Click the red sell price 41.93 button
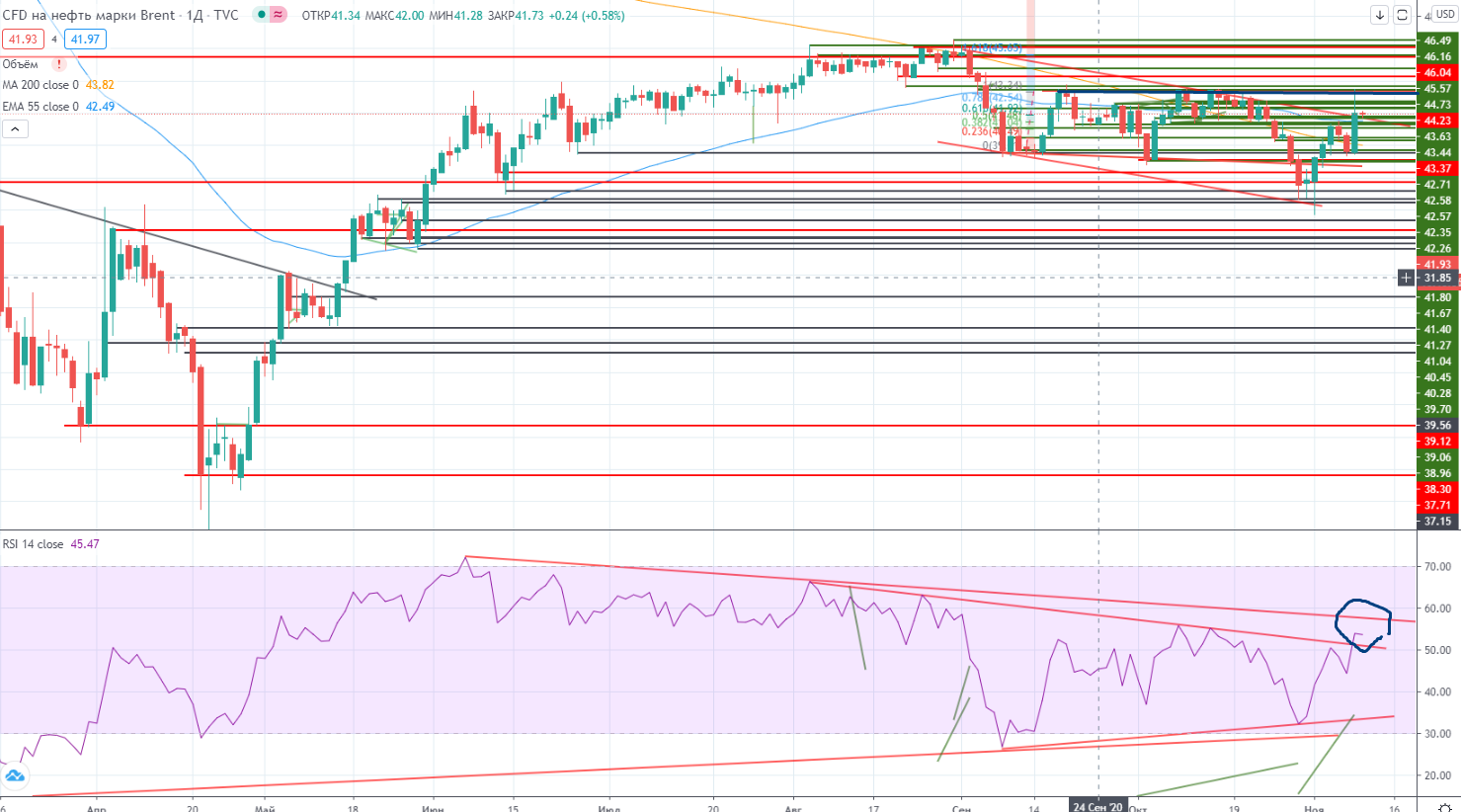1461x812 pixels. pos(22,40)
